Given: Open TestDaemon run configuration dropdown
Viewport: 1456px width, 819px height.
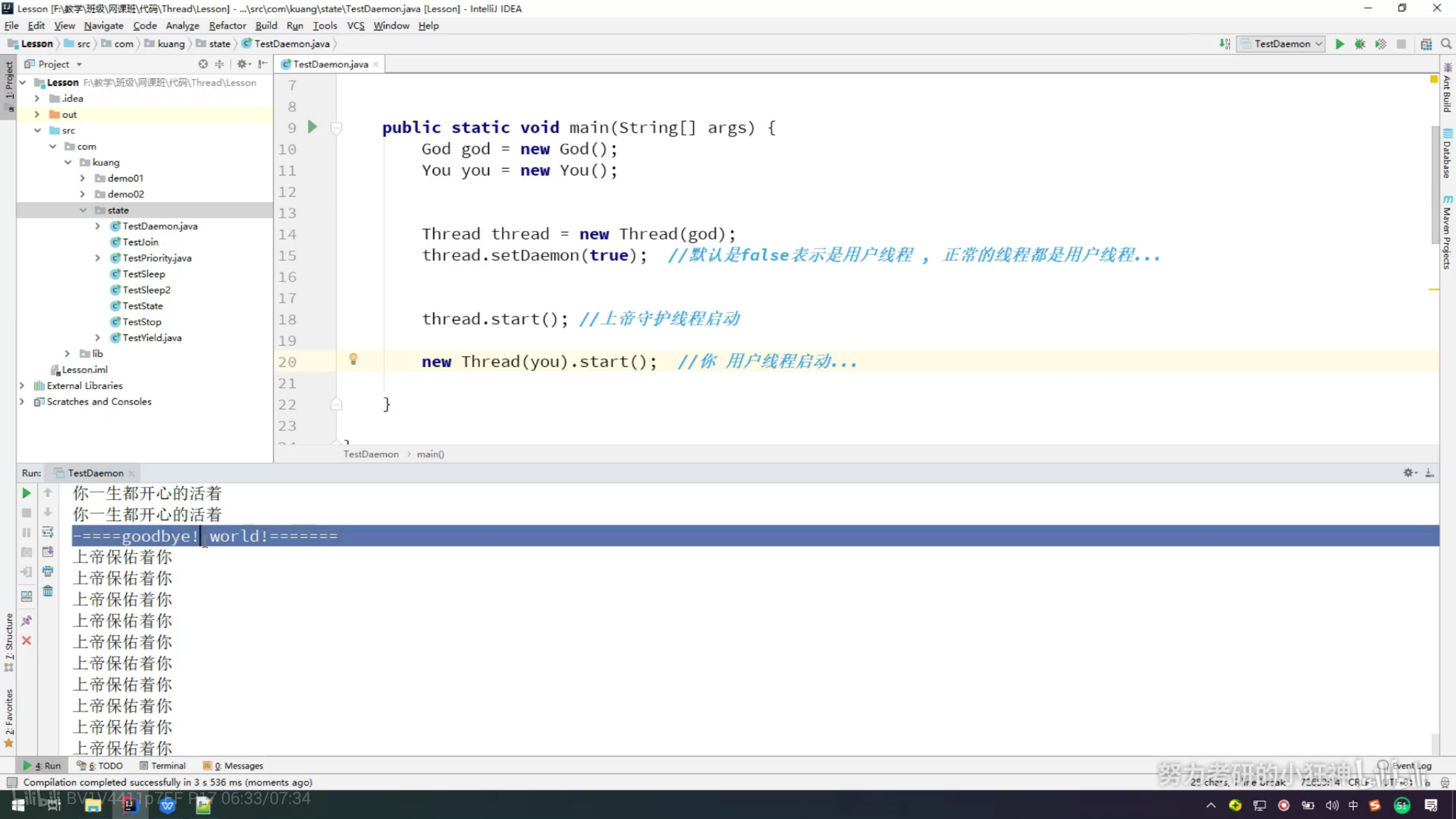Looking at the screenshot, I should [x=1282, y=44].
